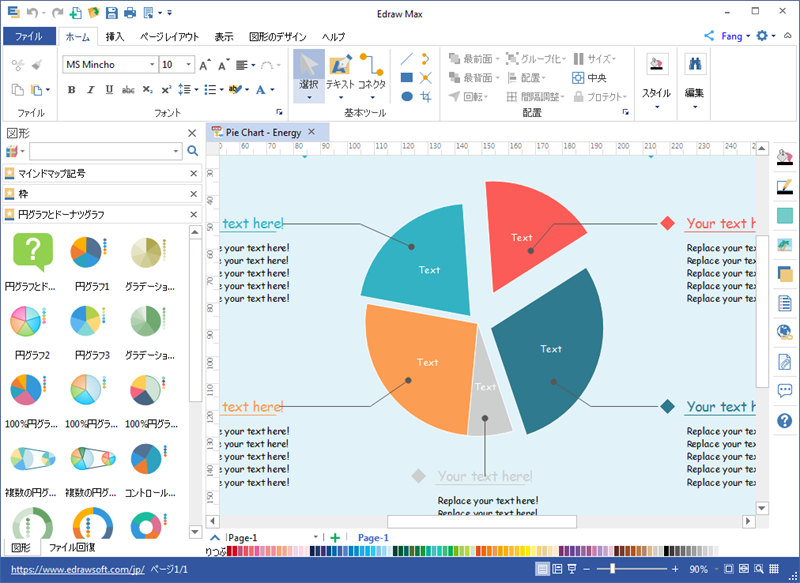The height and width of the screenshot is (583, 800).
Task: Click the 中央 center alignment button
Action: click(x=589, y=78)
